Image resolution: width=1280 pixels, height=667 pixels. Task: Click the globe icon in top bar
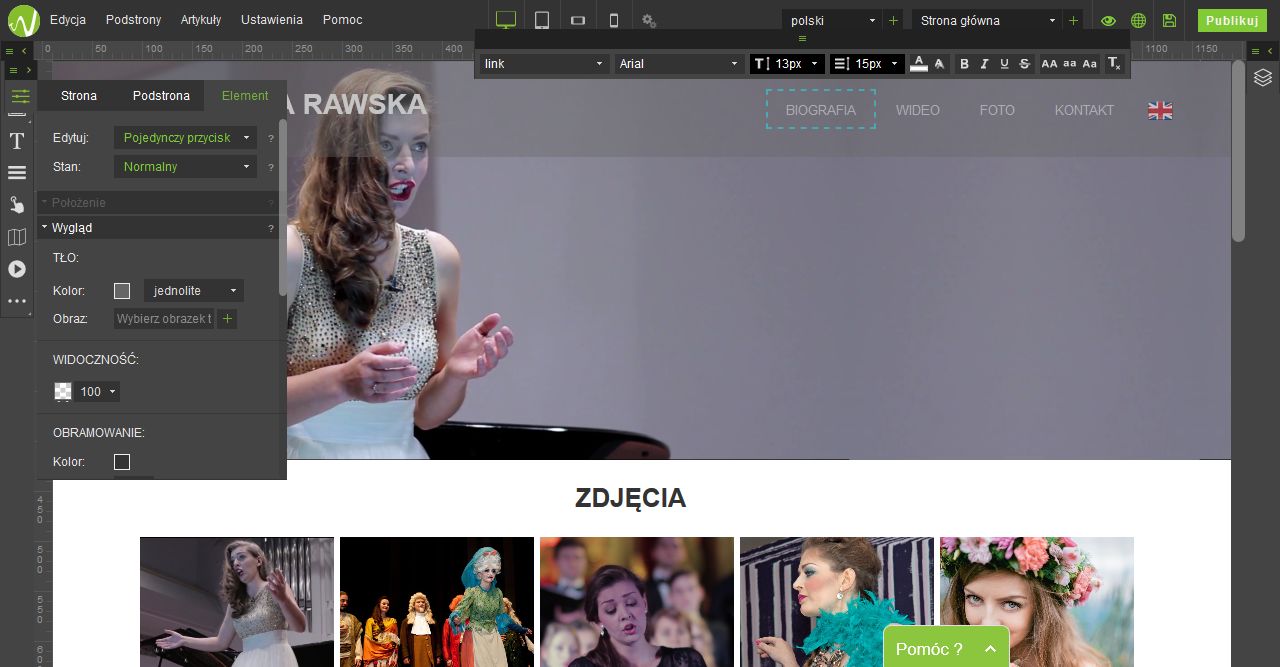click(1138, 20)
